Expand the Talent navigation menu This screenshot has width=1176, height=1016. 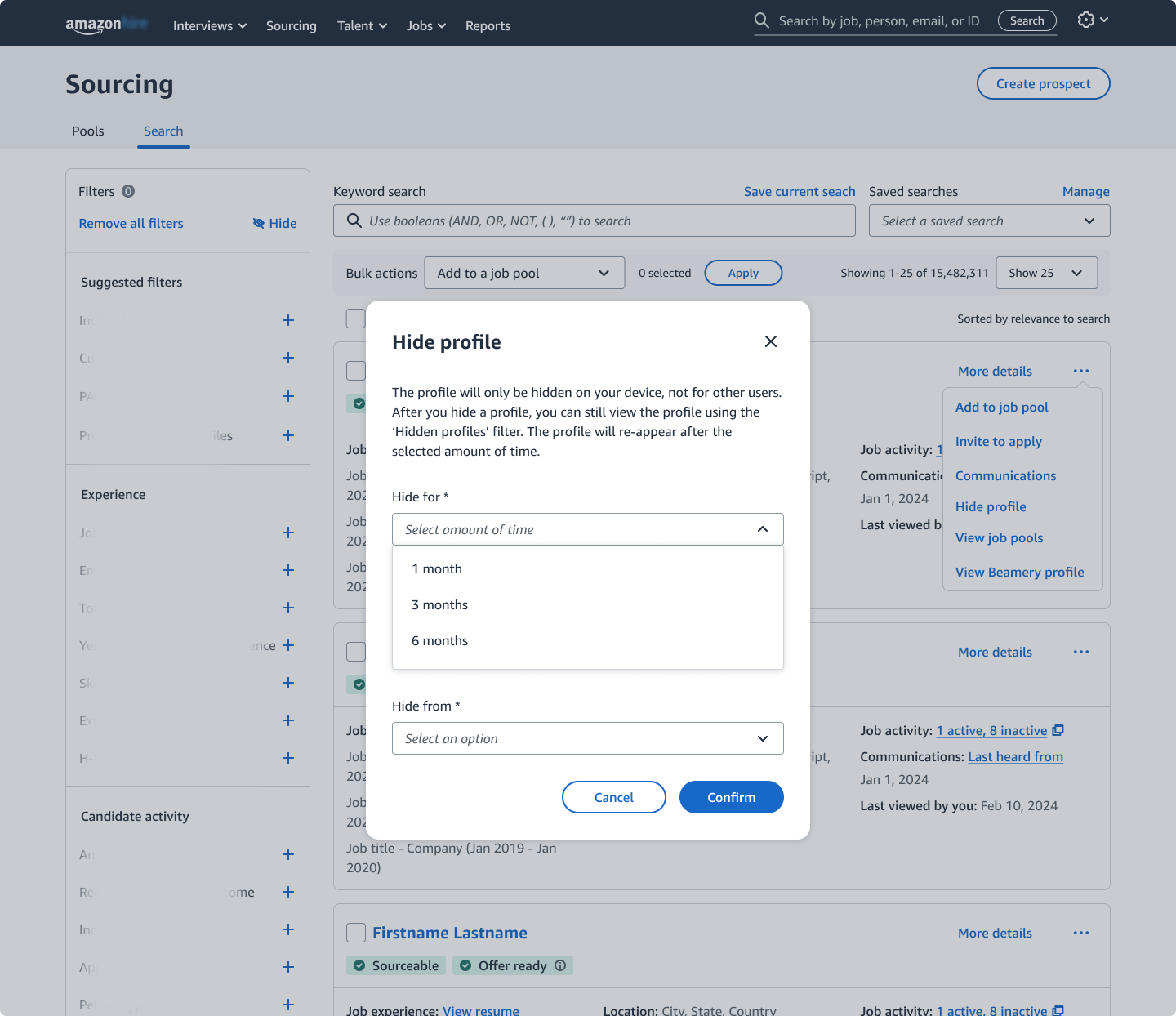363,25
